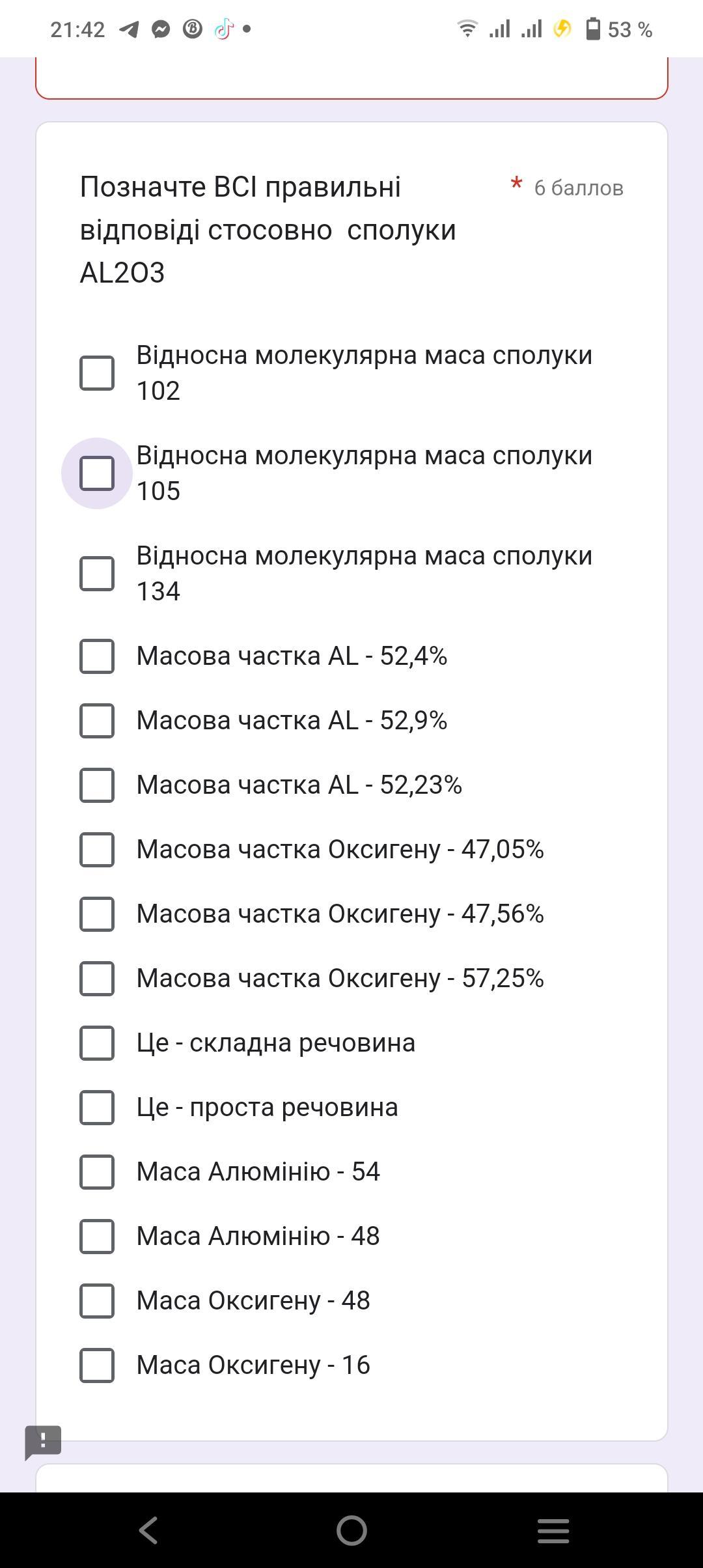Open recent apps via three-line icon
The image size is (703, 1568).
(x=553, y=1531)
